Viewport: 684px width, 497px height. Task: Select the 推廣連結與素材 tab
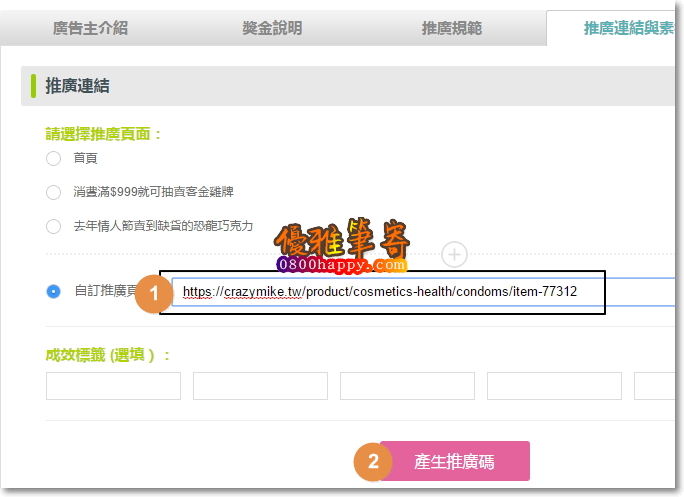[x=611, y=28]
